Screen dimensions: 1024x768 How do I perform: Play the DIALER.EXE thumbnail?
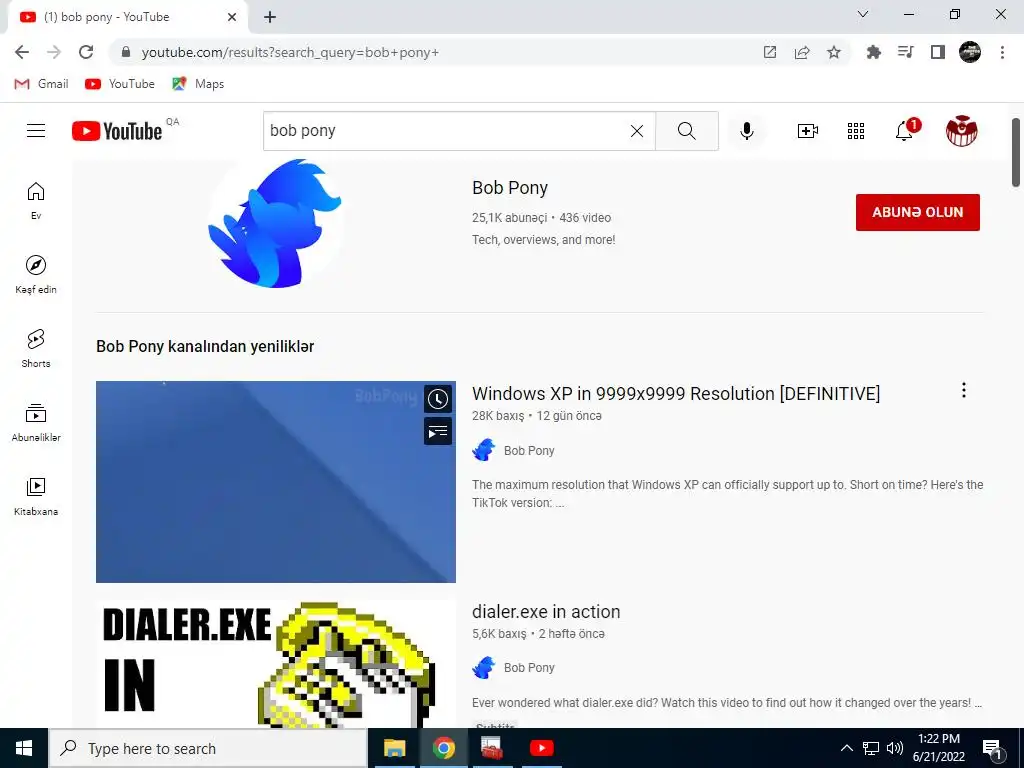coord(276,665)
